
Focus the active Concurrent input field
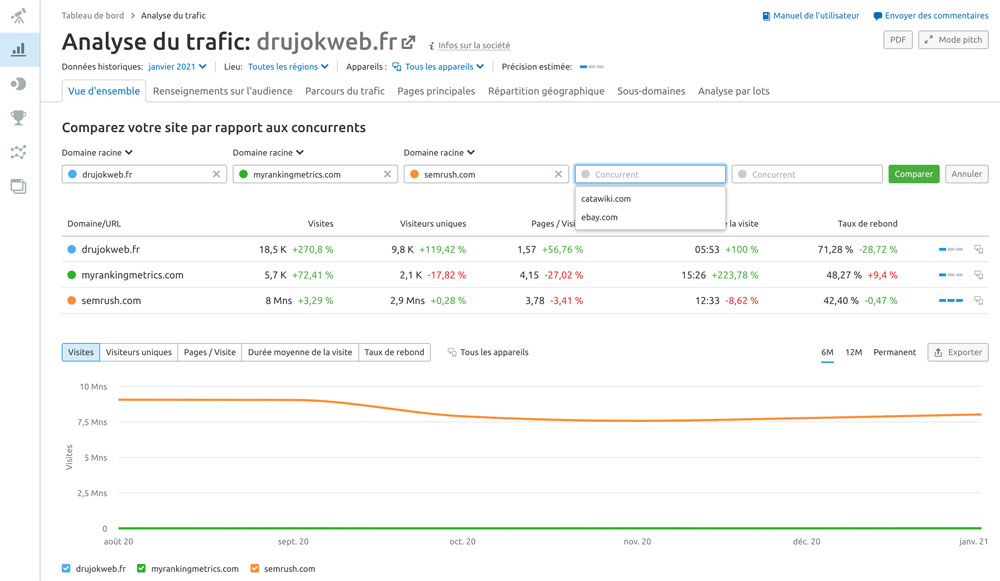point(650,174)
